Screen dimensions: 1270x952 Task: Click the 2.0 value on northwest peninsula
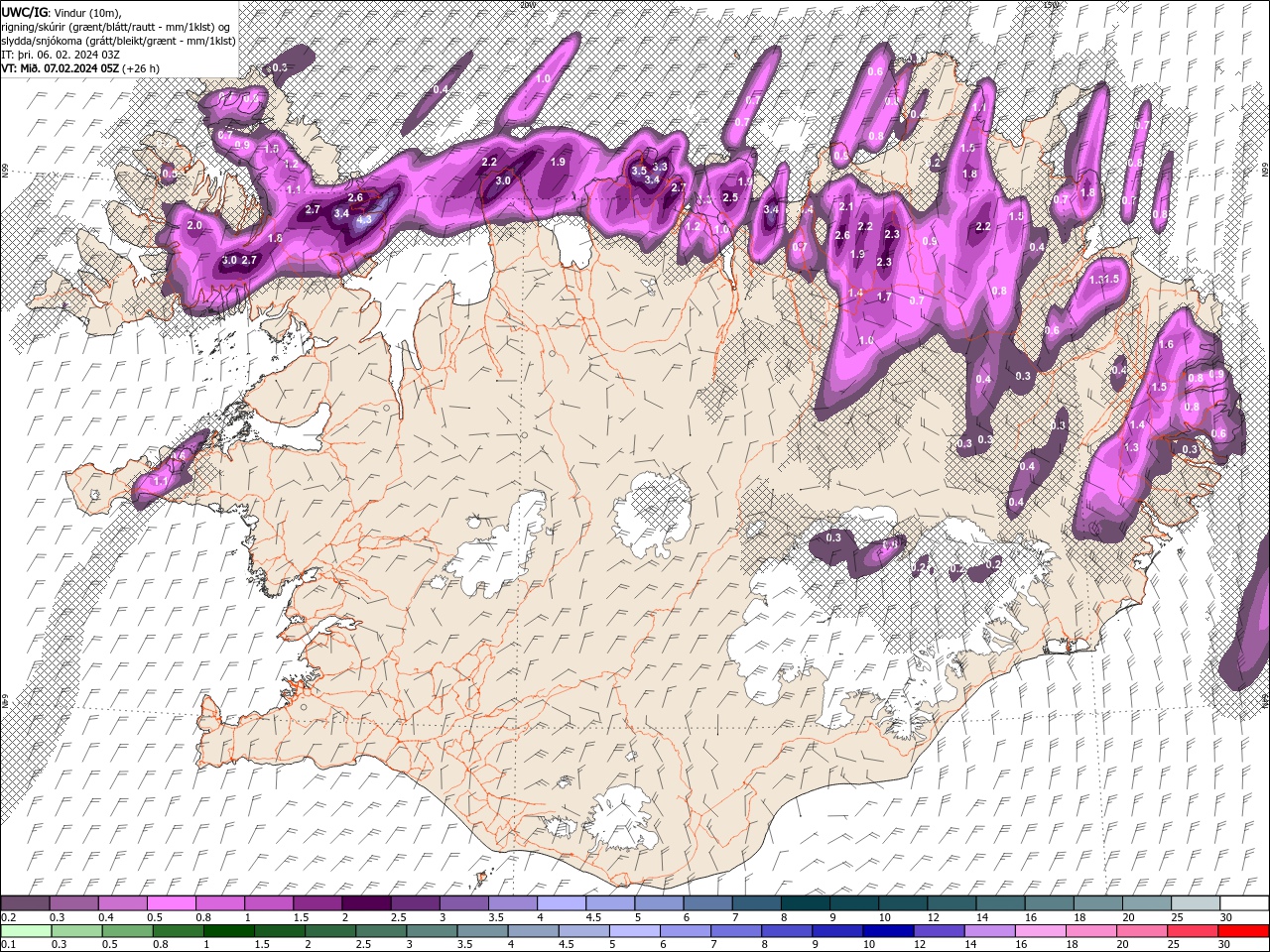pyautogui.click(x=194, y=226)
